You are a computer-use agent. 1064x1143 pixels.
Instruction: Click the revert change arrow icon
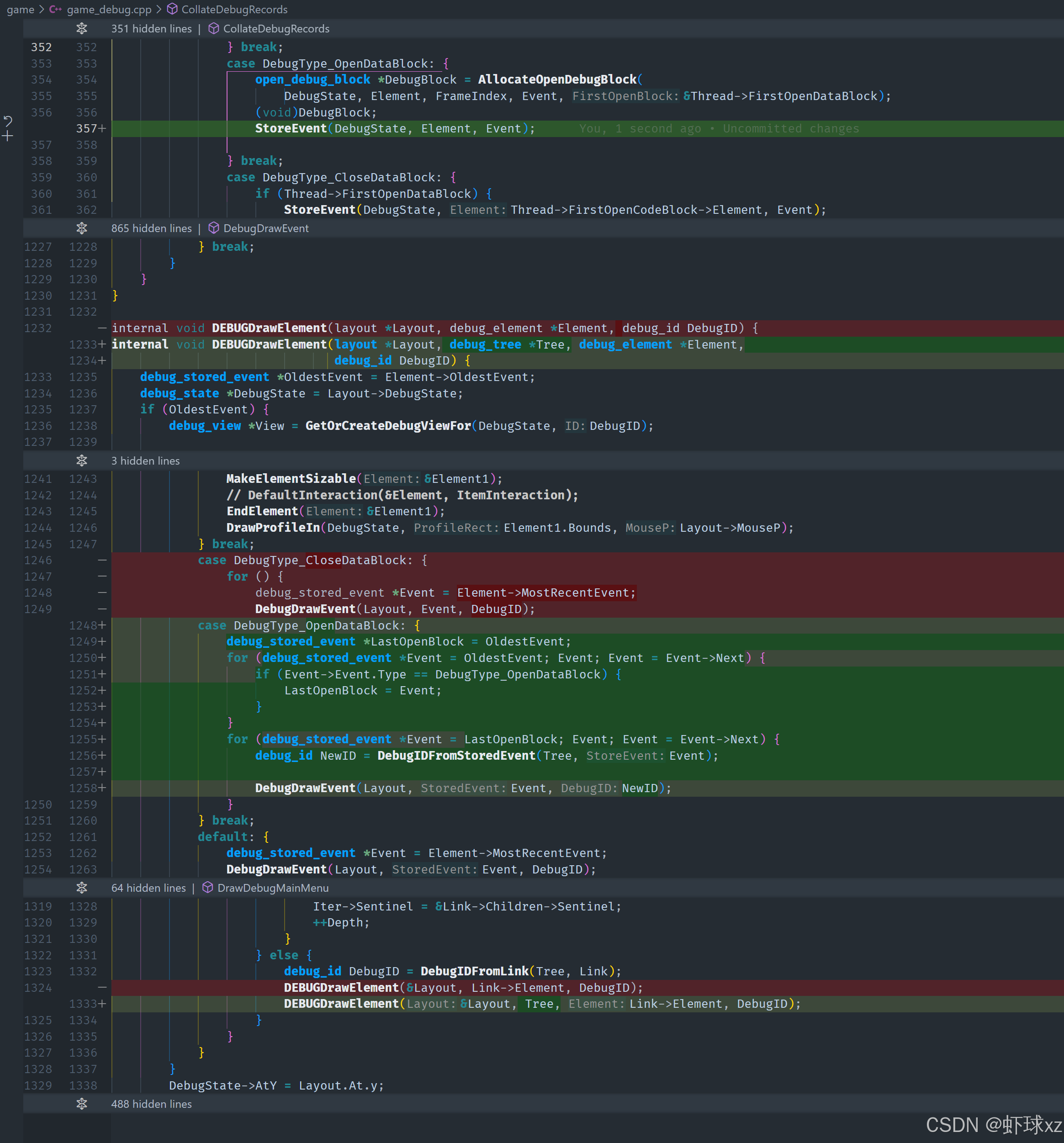tap(8, 121)
